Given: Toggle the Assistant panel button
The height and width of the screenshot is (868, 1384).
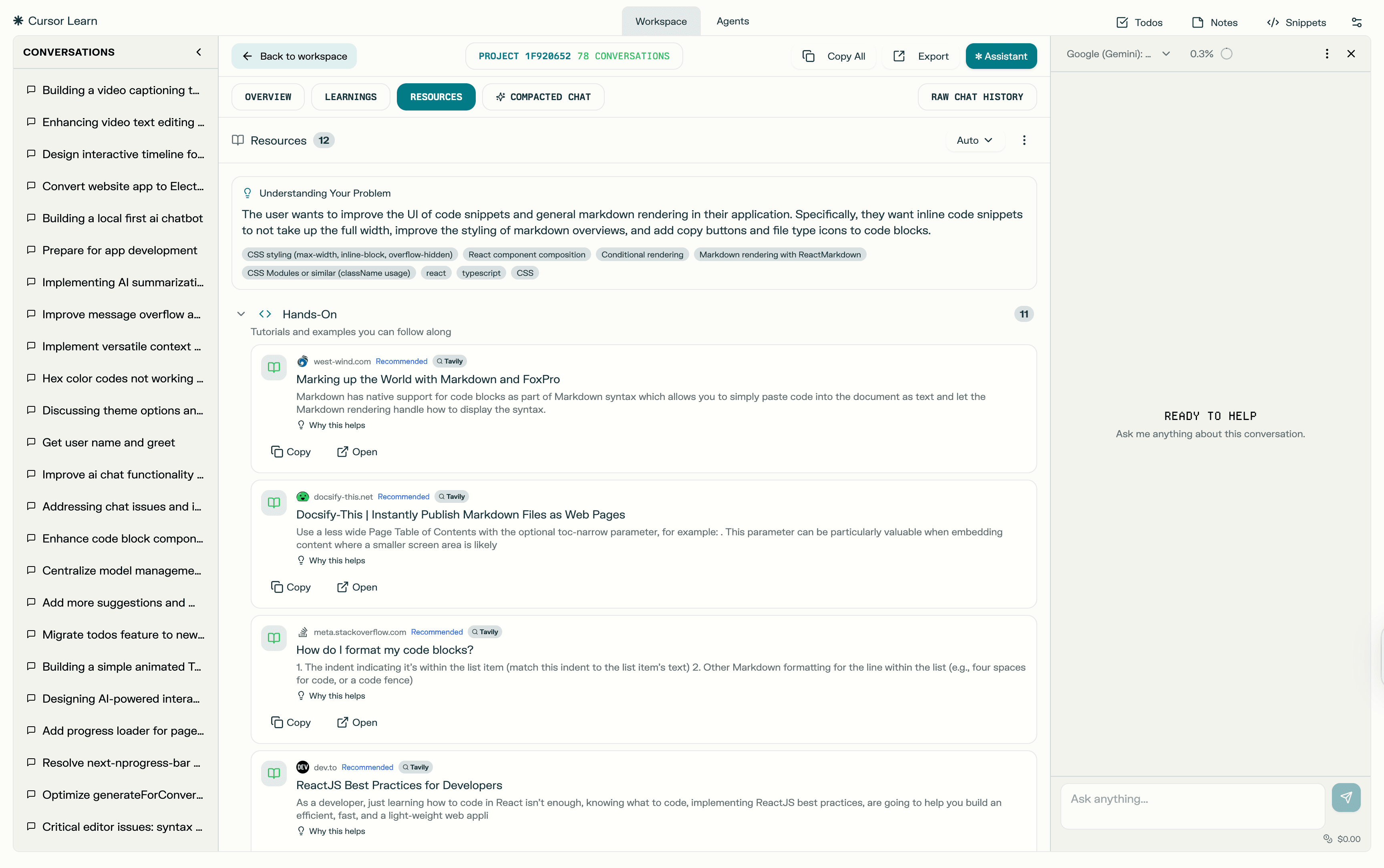Looking at the screenshot, I should coord(1000,56).
